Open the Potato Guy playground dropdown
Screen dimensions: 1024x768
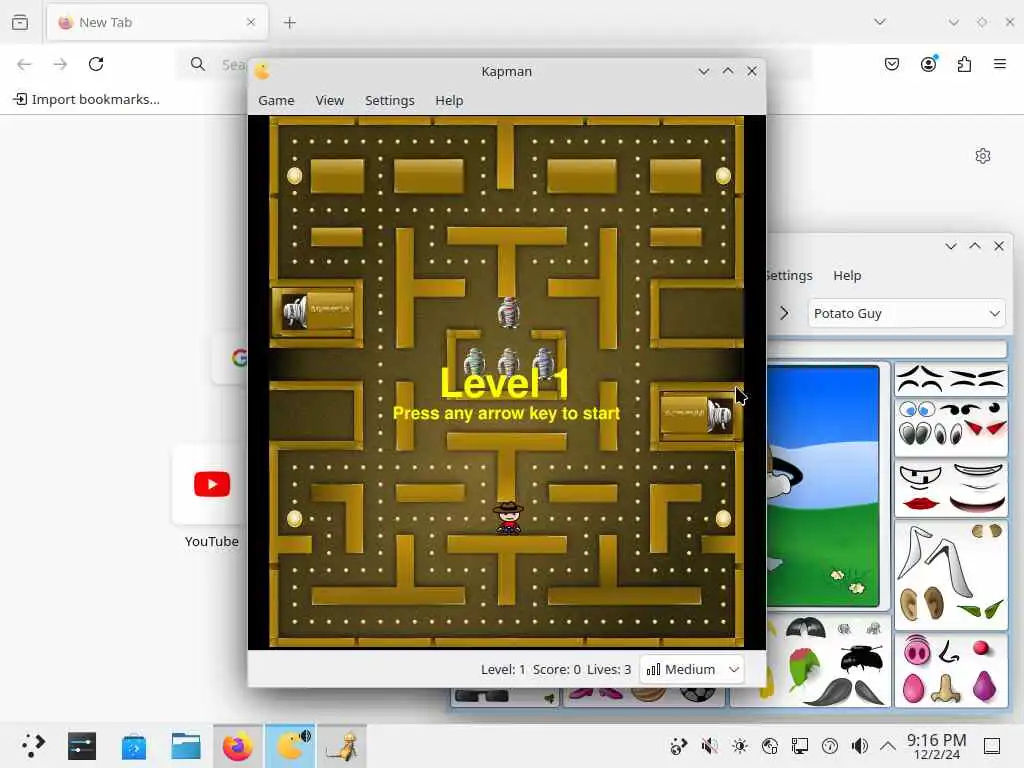(x=906, y=313)
